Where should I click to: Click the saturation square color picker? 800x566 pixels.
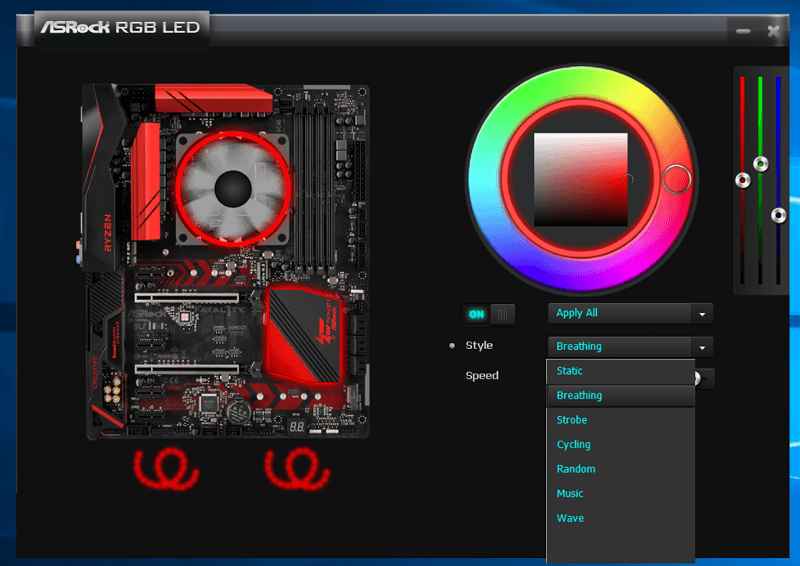(580, 179)
